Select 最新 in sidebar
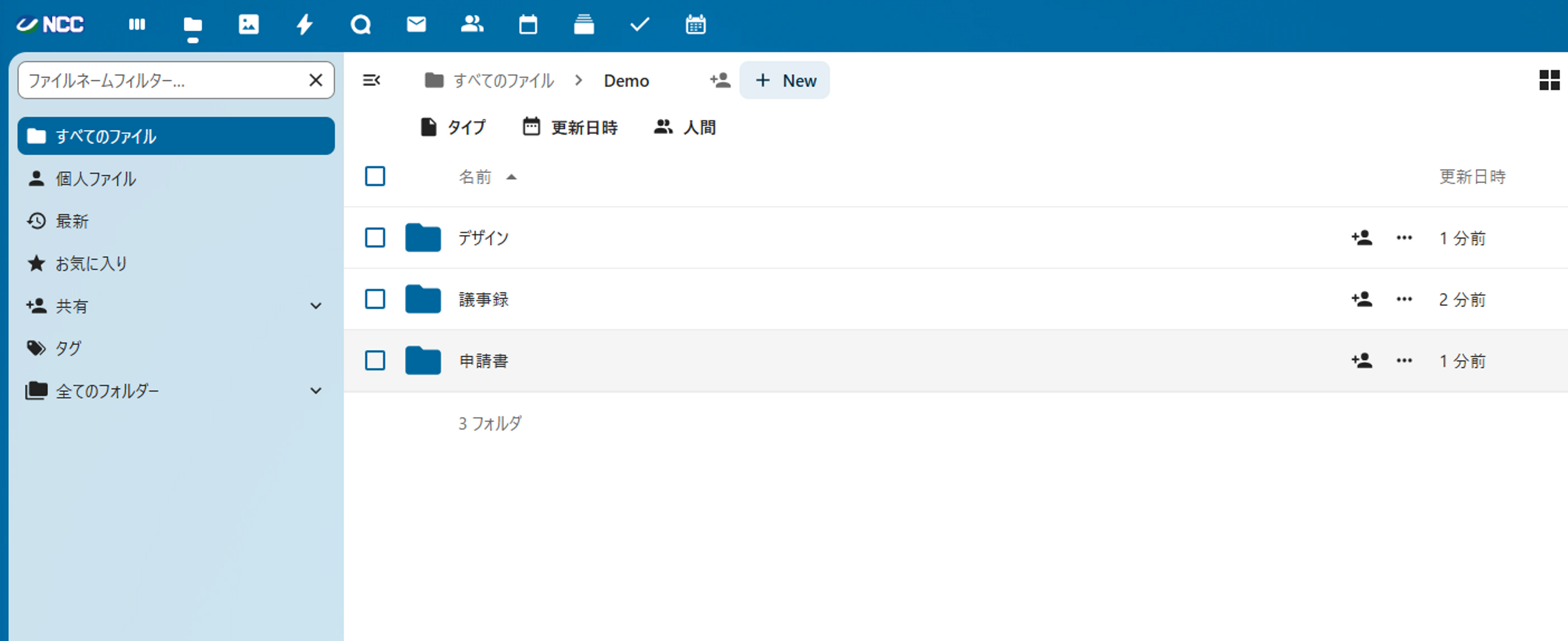This screenshot has height=641, width=1568. coord(176,222)
